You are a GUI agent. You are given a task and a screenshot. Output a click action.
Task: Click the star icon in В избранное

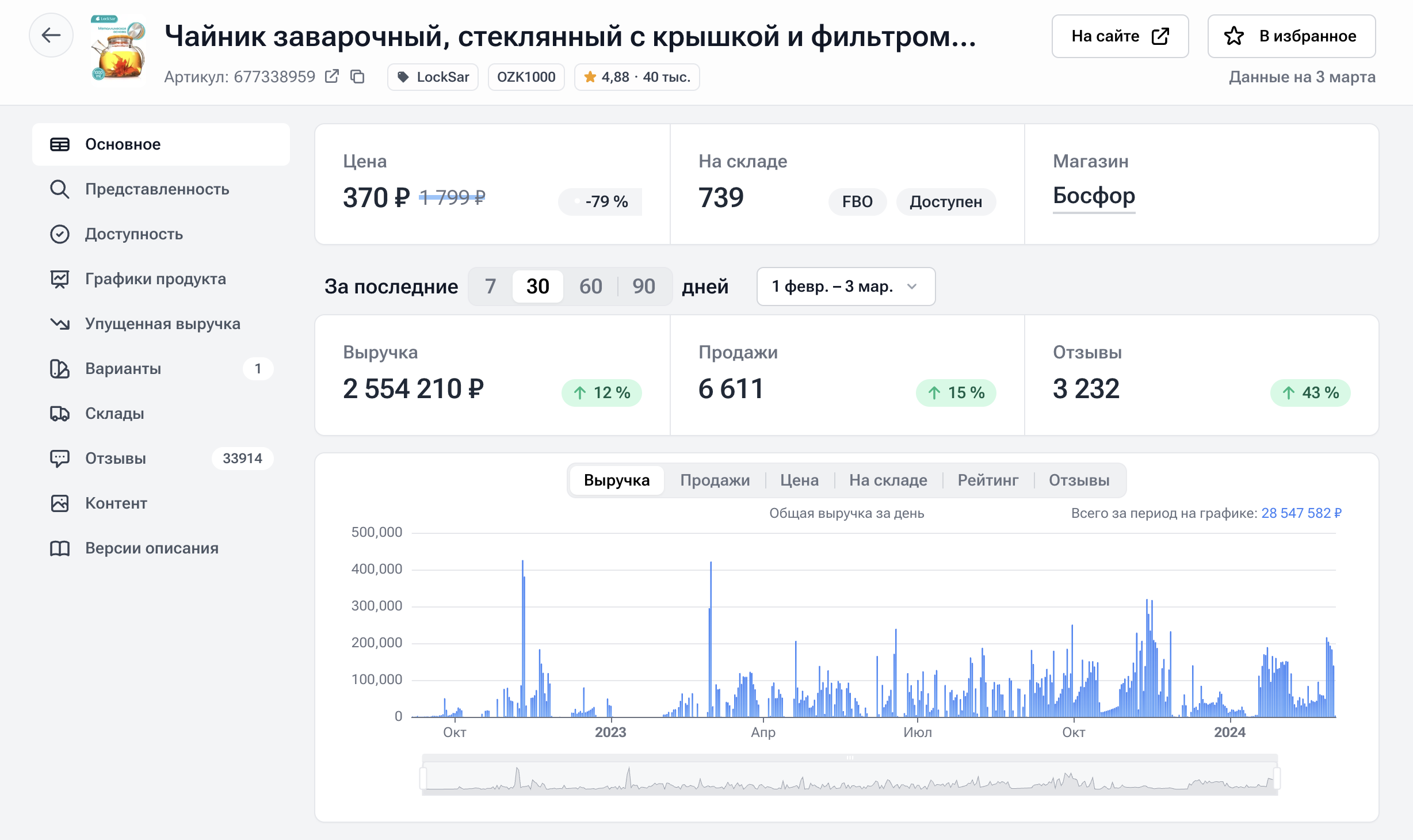1234,36
